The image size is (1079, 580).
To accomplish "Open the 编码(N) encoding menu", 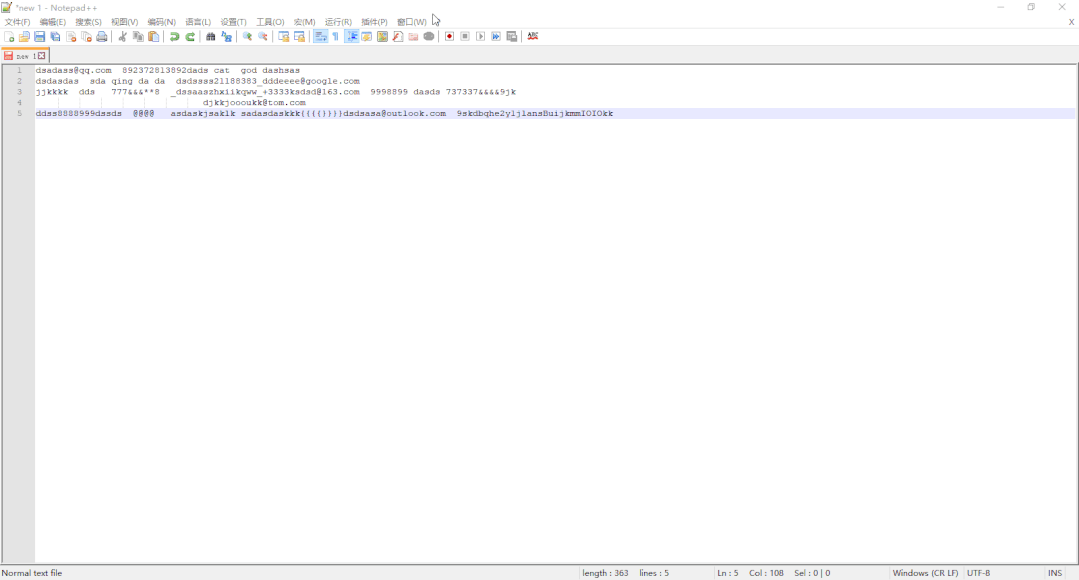I will tap(161, 22).
